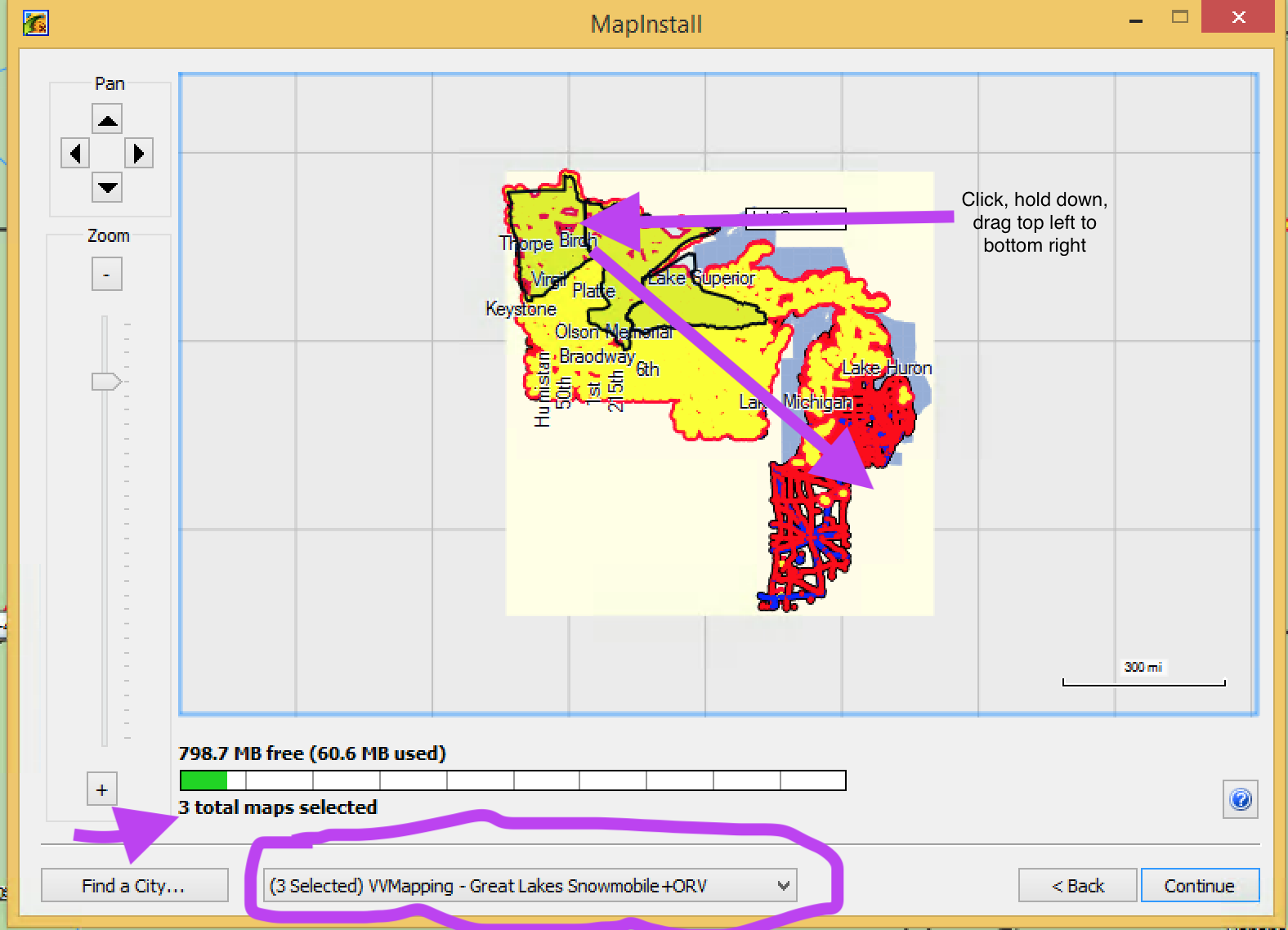Pan the map down with the down arrow
This screenshot has height=930, width=1288.
tap(107, 187)
